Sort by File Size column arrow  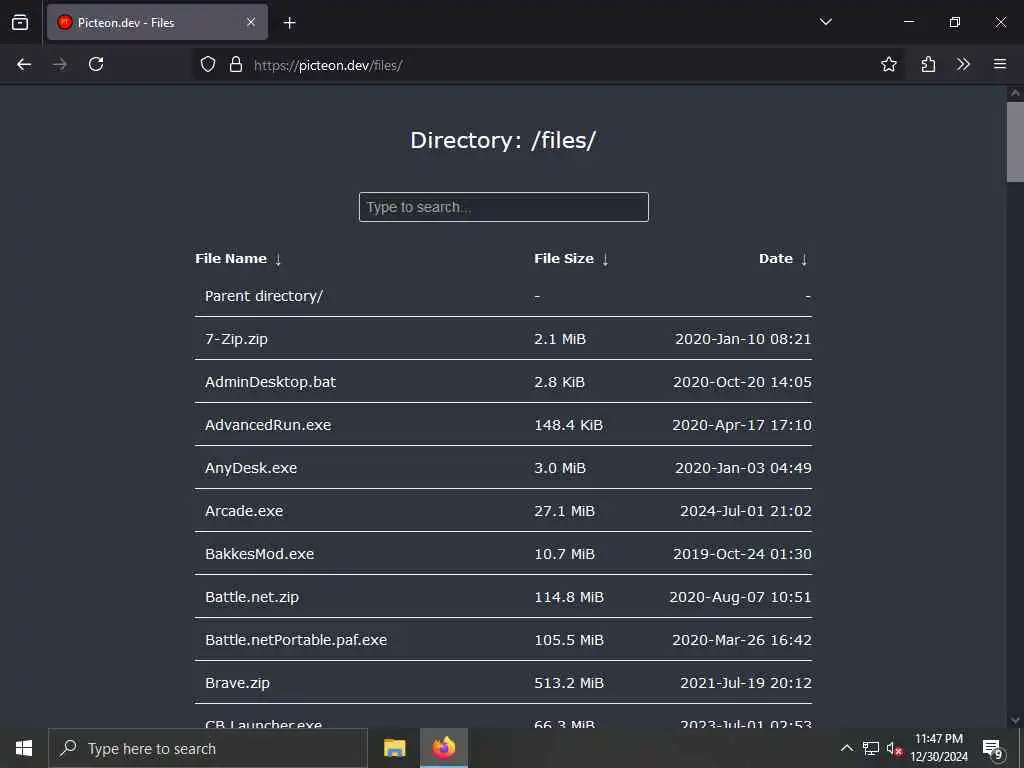click(605, 259)
